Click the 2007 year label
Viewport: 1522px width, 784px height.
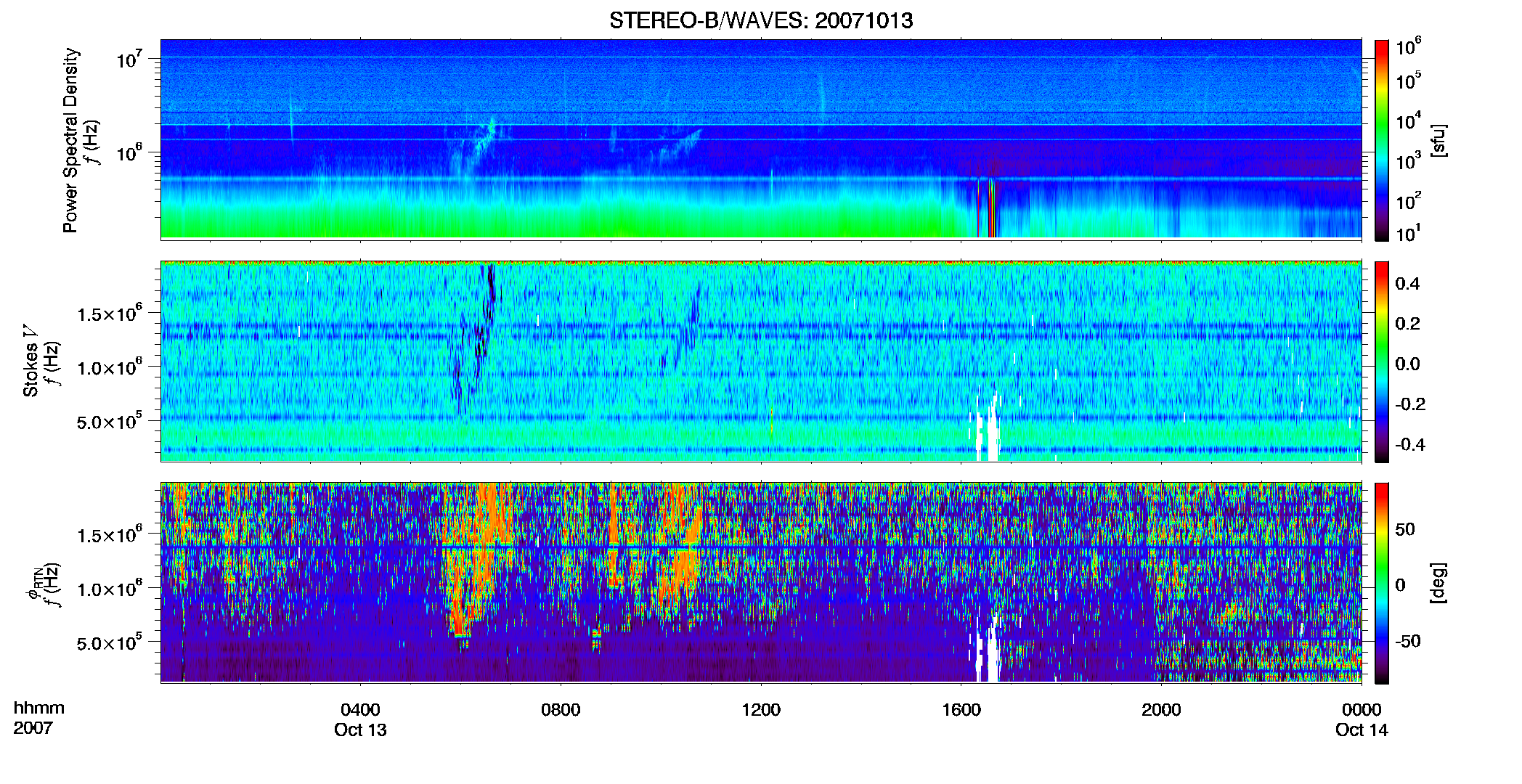(x=33, y=728)
